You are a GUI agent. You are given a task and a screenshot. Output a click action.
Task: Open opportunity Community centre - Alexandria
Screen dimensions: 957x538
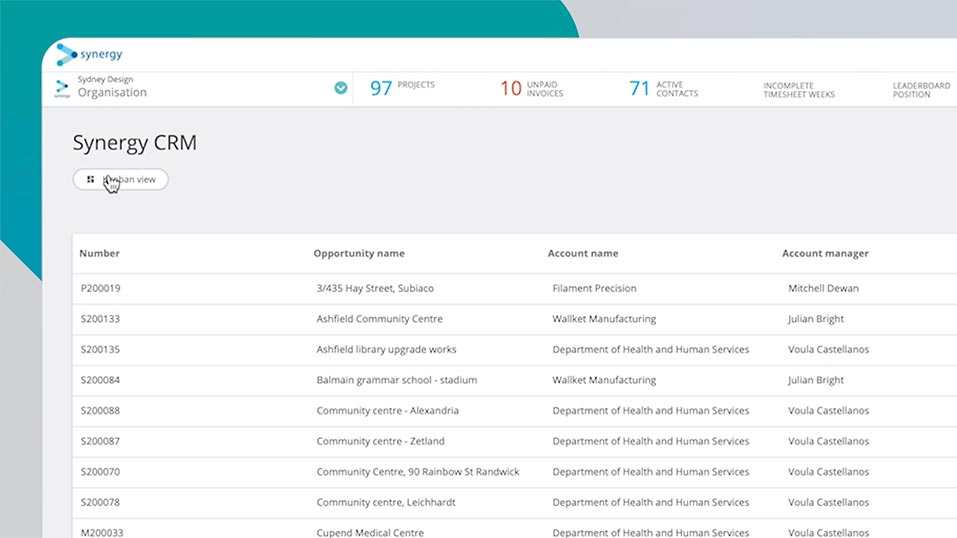coord(388,410)
